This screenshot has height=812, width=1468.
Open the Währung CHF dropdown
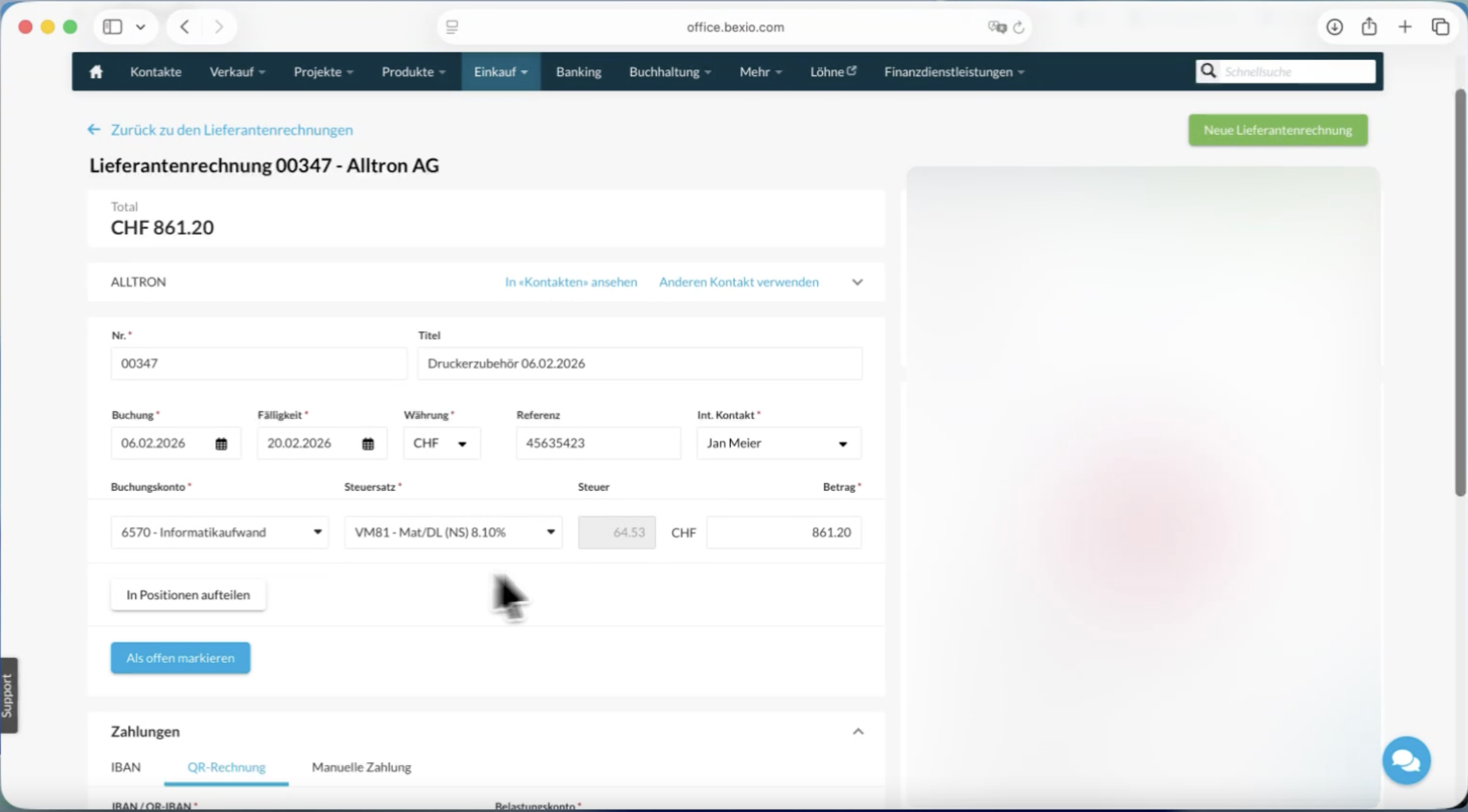click(442, 444)
